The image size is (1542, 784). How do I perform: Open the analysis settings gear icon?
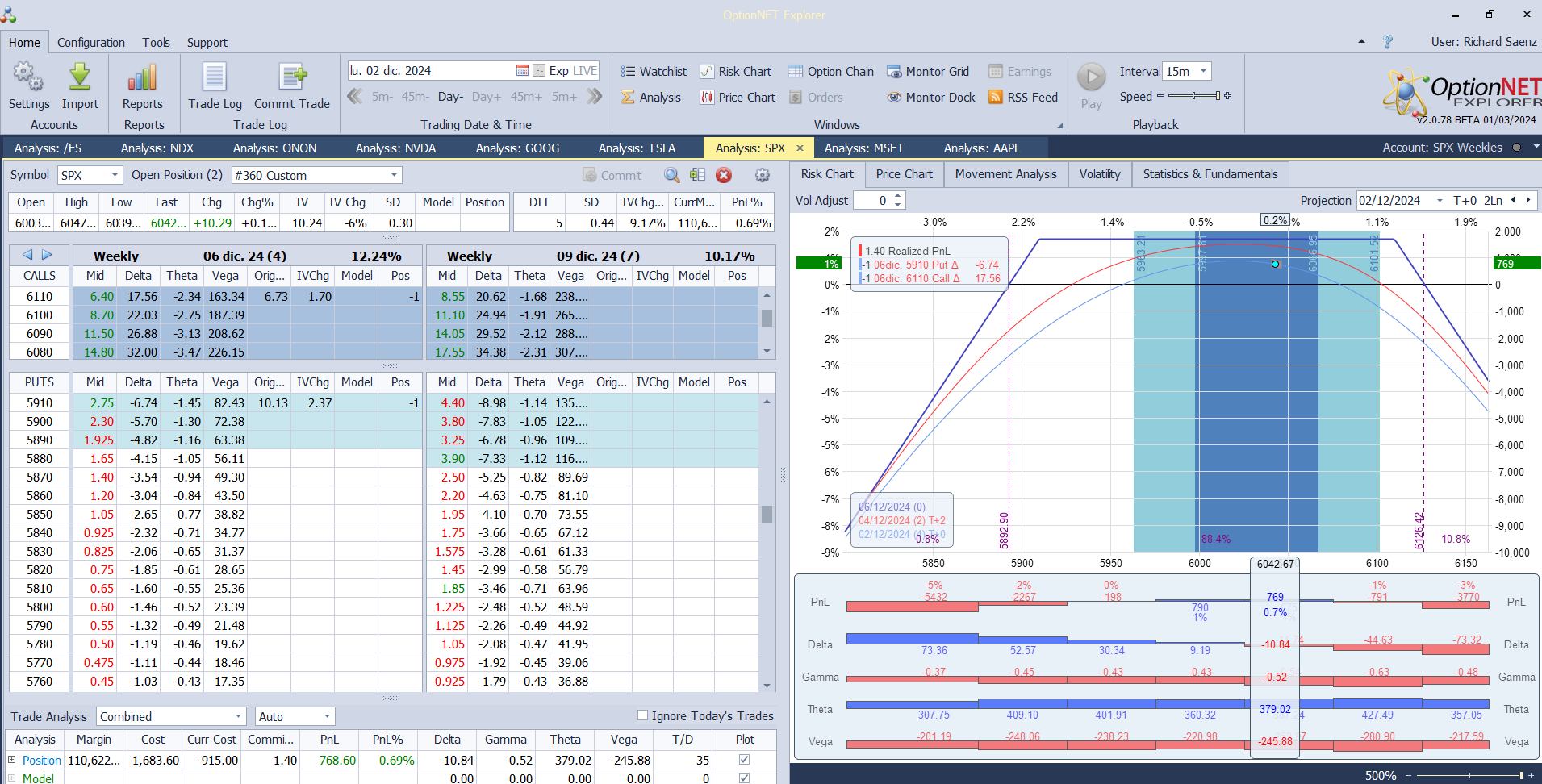pyautogui.click(x=762, y=175)
